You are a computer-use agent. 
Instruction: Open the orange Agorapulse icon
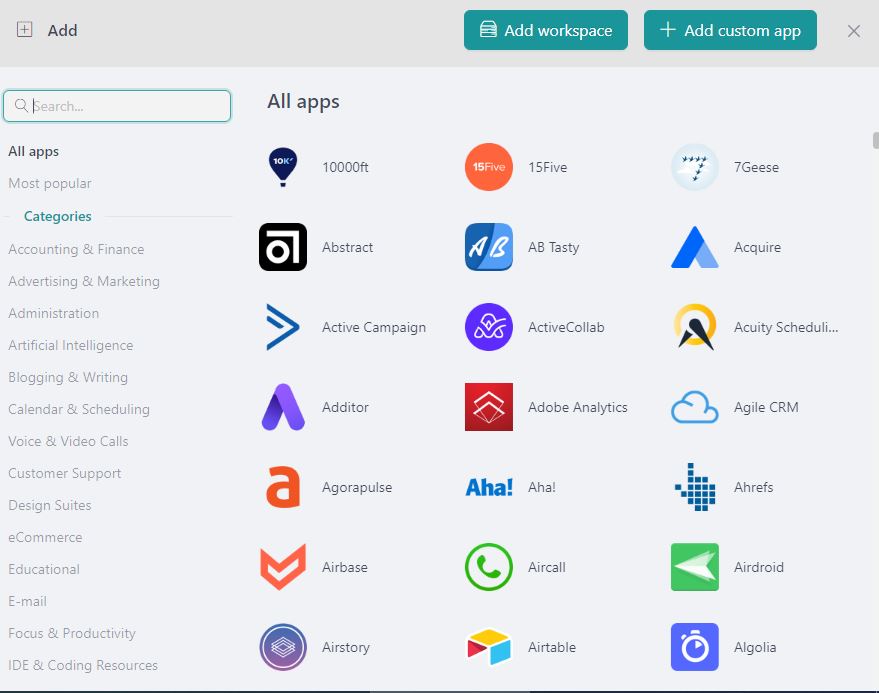pyautogui.click(x=283, y=487)
